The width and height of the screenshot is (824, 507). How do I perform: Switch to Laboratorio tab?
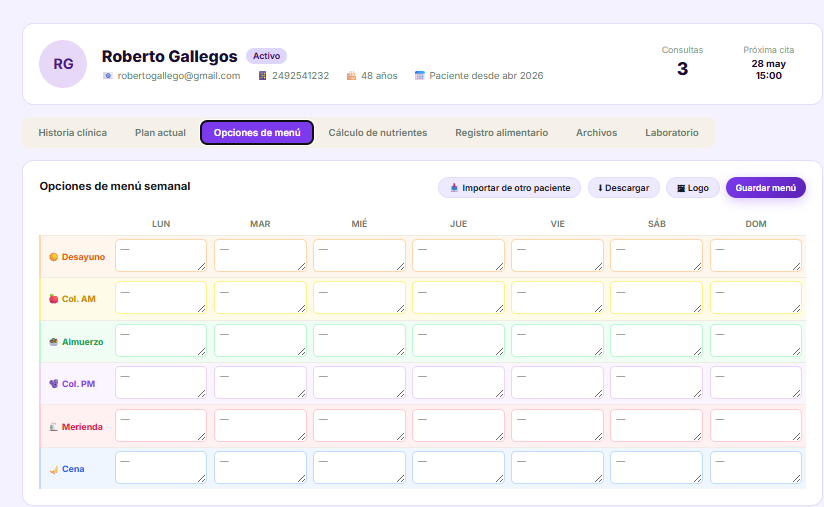point(672,133)
